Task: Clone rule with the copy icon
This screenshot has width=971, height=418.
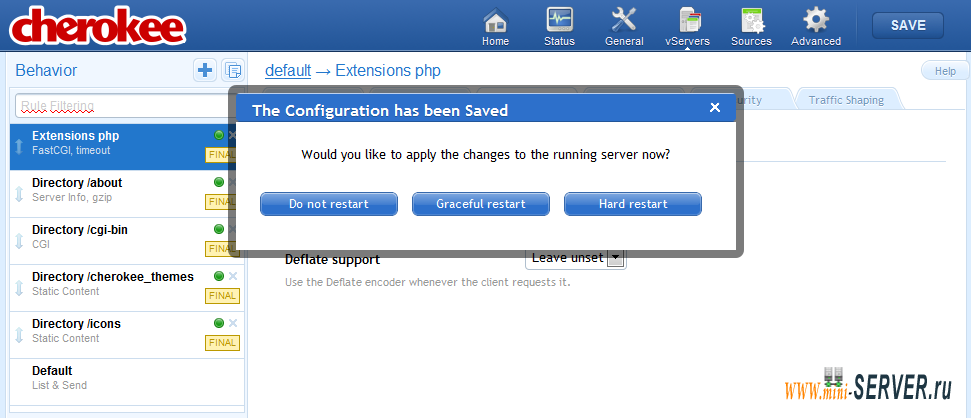Action: click(x=233, y=71)
